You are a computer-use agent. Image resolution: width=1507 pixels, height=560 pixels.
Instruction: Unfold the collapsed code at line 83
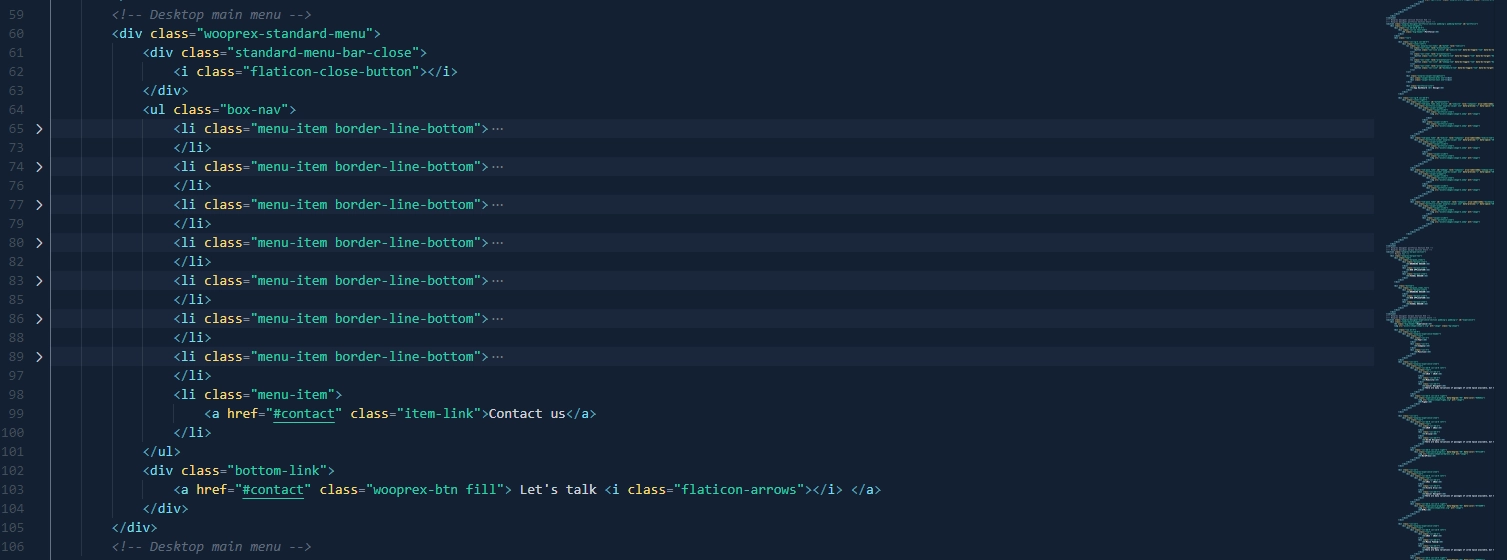[x=39, y=281]
